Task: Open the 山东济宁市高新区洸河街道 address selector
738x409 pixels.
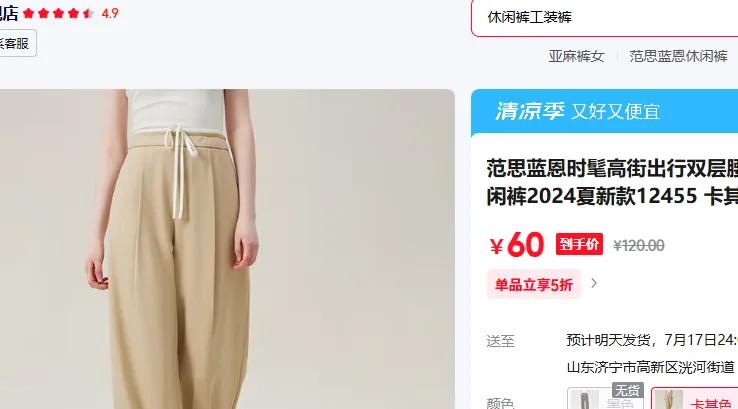Action: coord(651,367)
